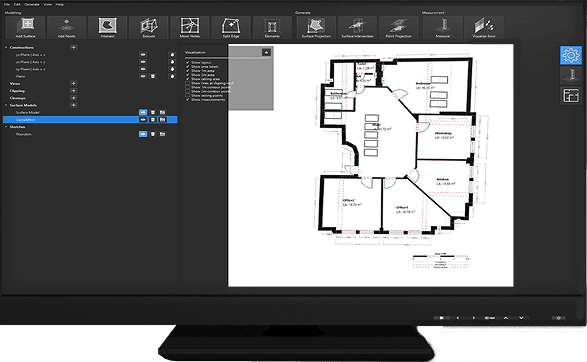Screen dimensions: 587x362
Task: Export the Floorplan sketch with its save icon
Action: 162,134
